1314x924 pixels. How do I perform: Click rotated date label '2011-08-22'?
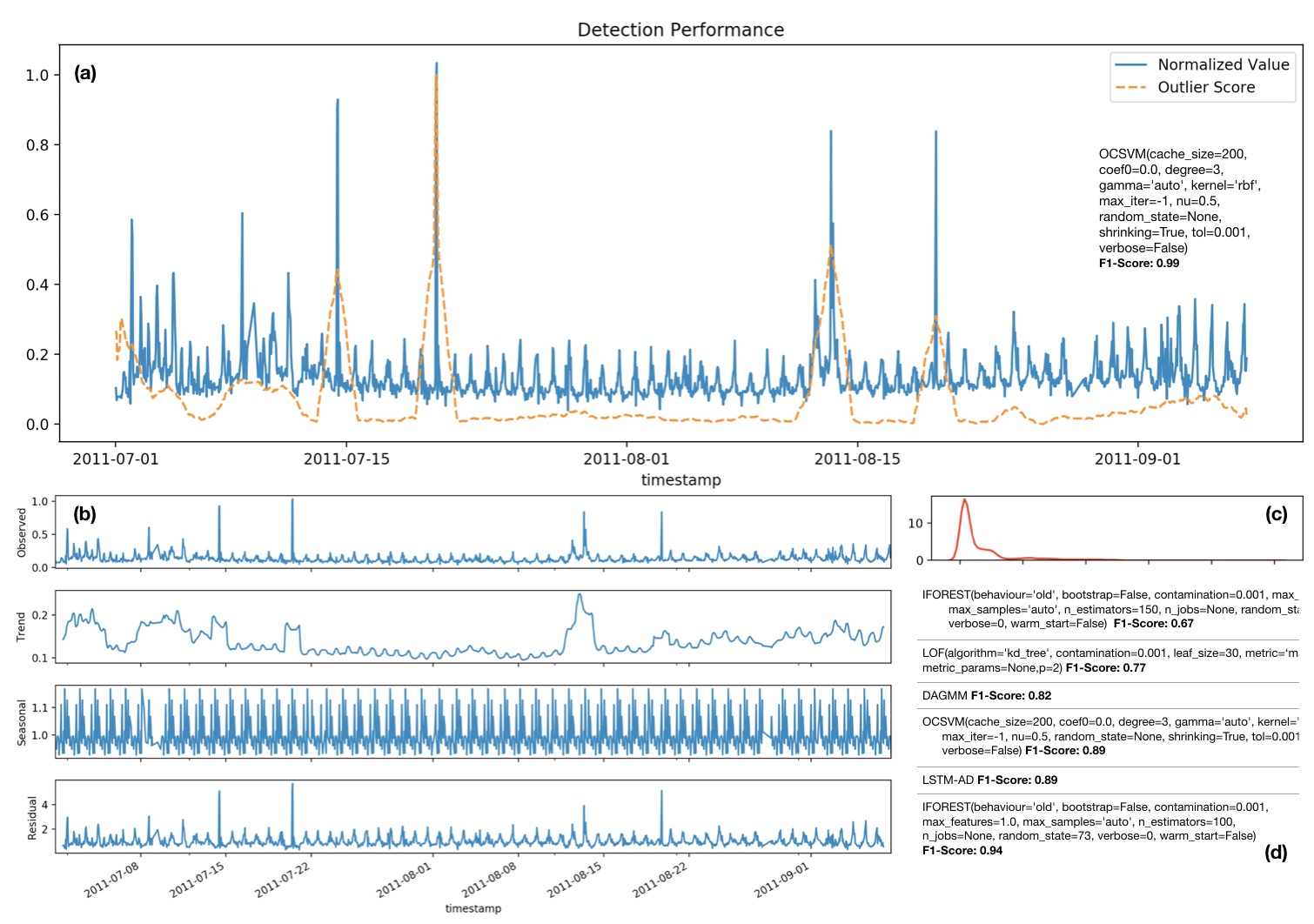(660, 880)
